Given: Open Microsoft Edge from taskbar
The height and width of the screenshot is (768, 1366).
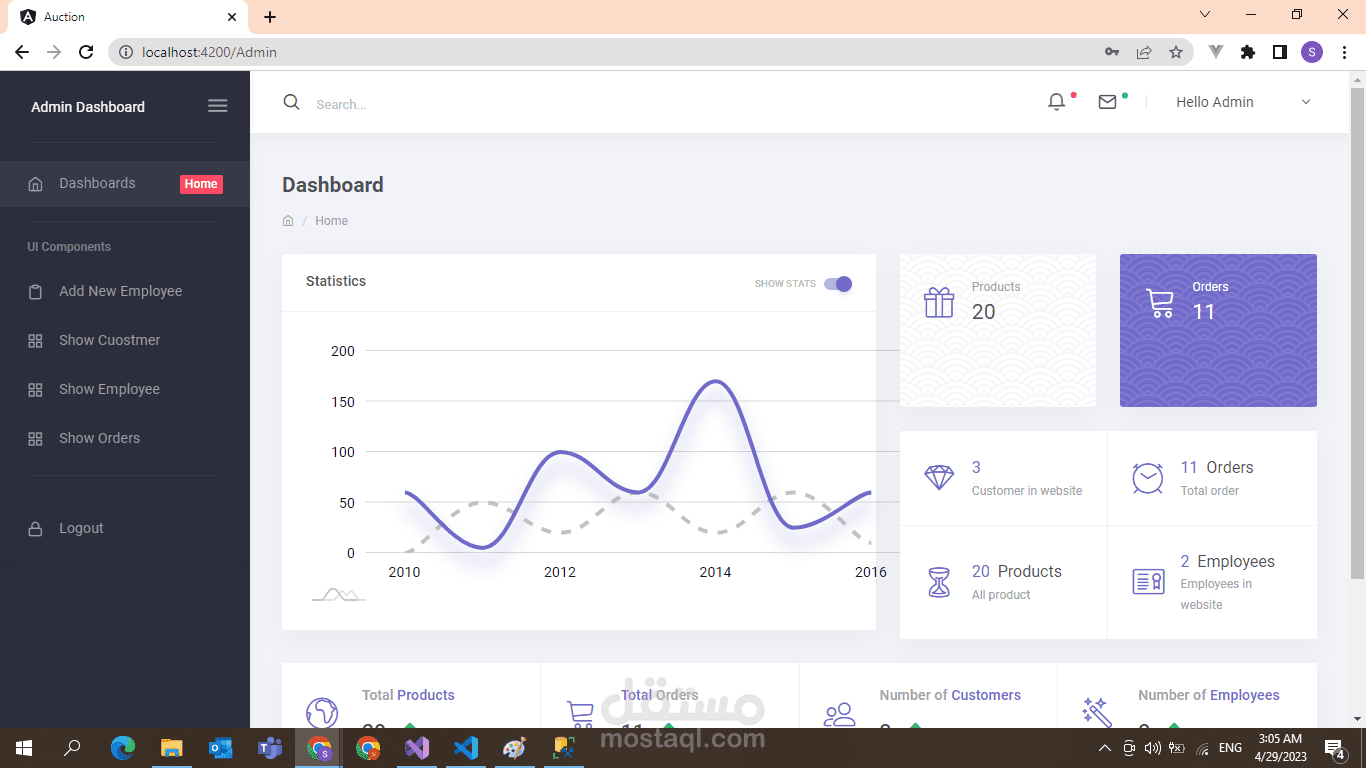Looking at the screenshot, I should (123, 748).
